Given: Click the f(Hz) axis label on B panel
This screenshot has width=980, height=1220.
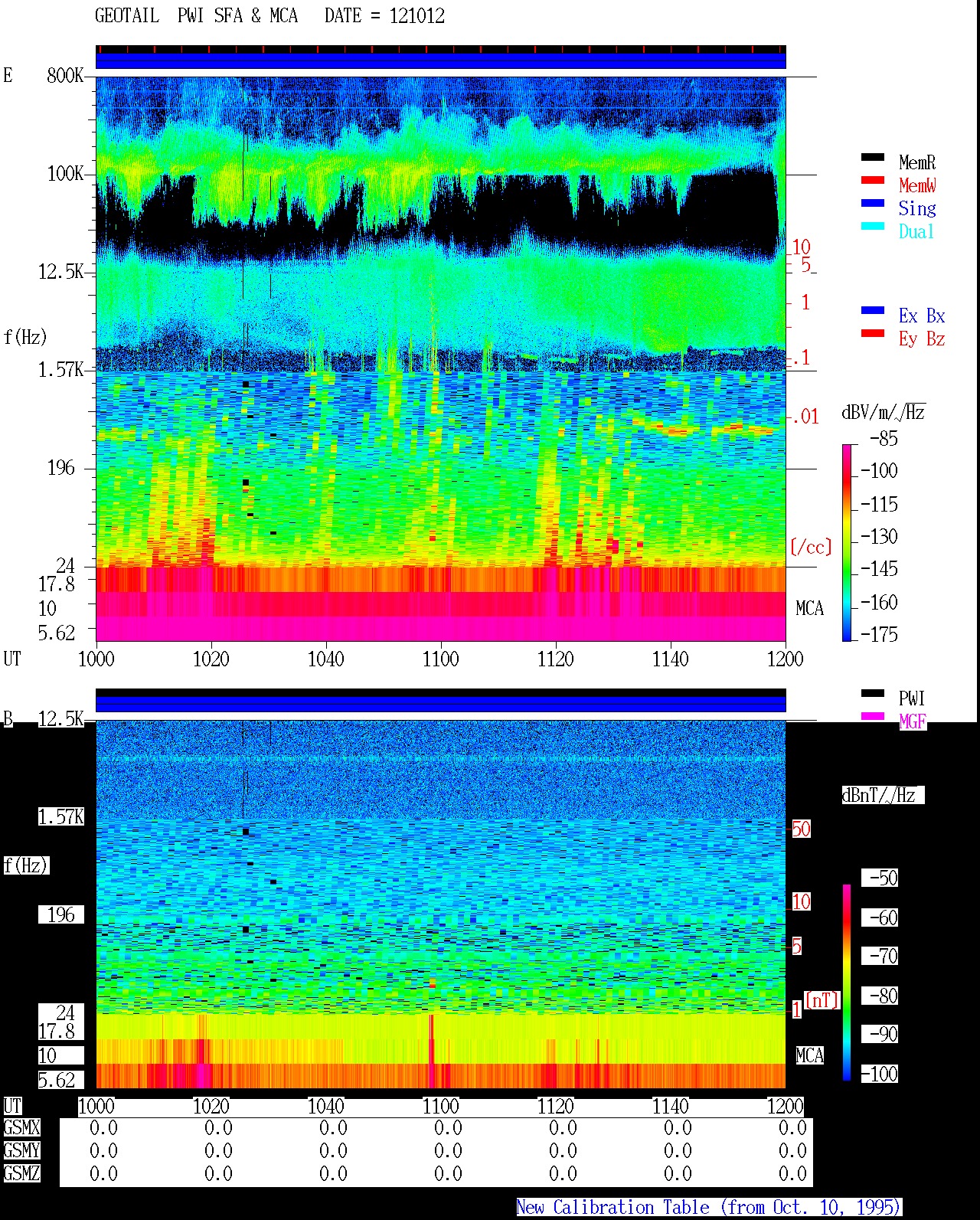Looking at the screenshot, I should (25, 865).
